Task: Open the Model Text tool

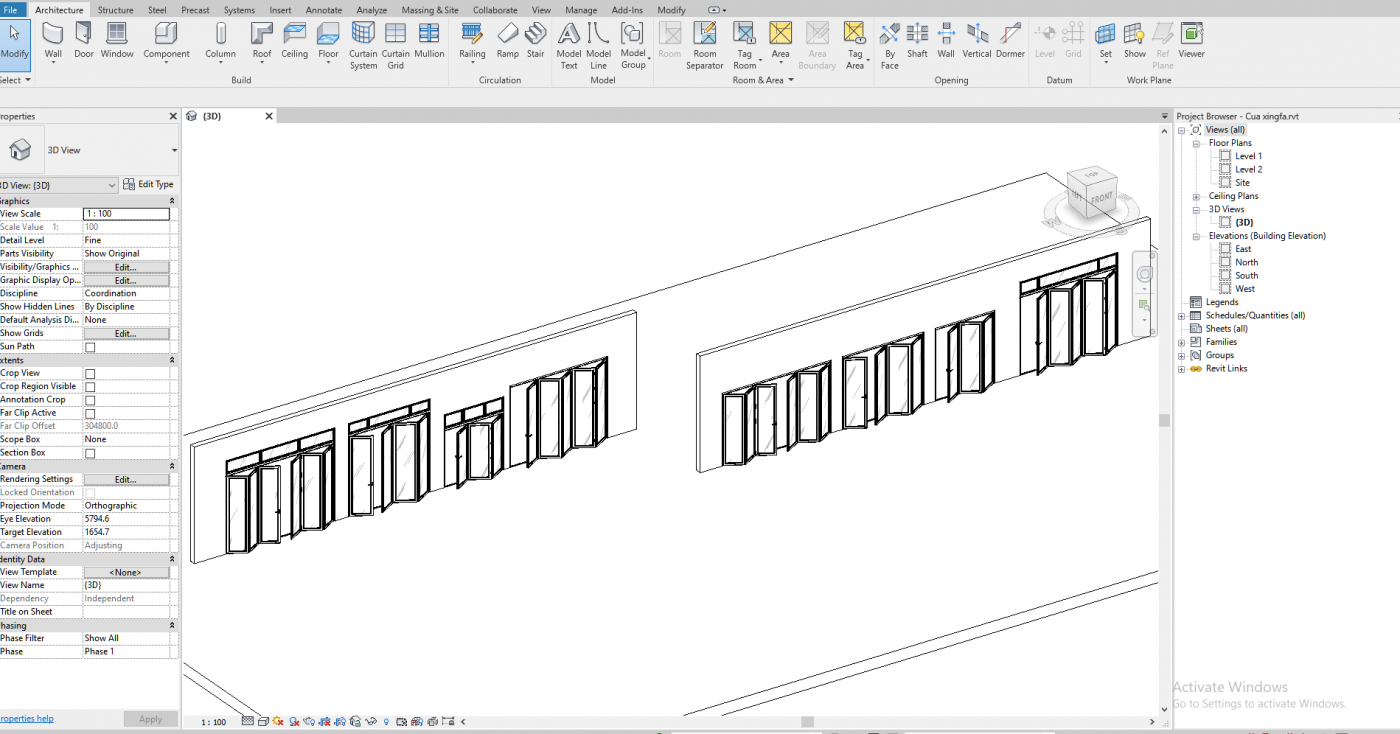Action: tap(568, 44)
